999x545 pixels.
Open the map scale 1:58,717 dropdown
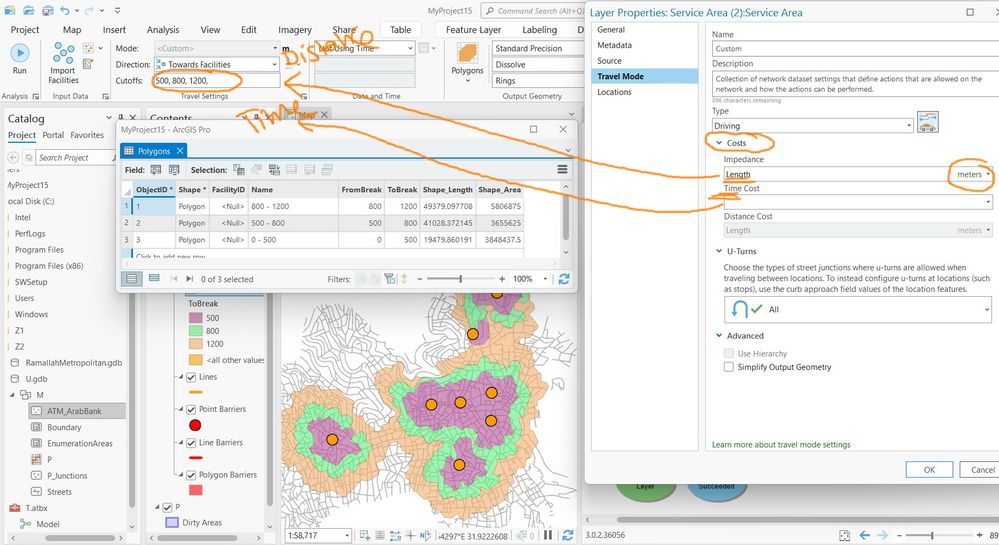347,535
